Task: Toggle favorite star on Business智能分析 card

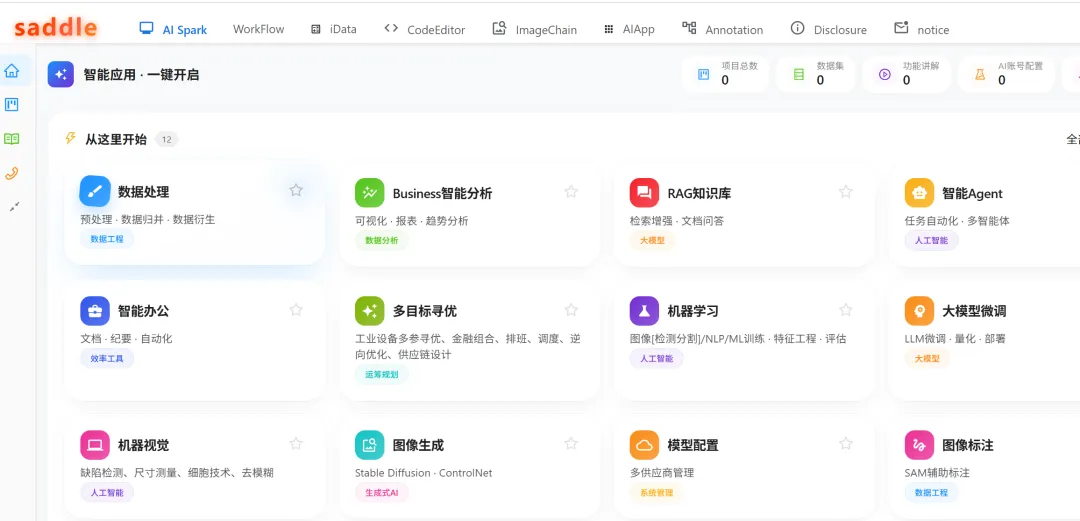Action: click(571, 192)
